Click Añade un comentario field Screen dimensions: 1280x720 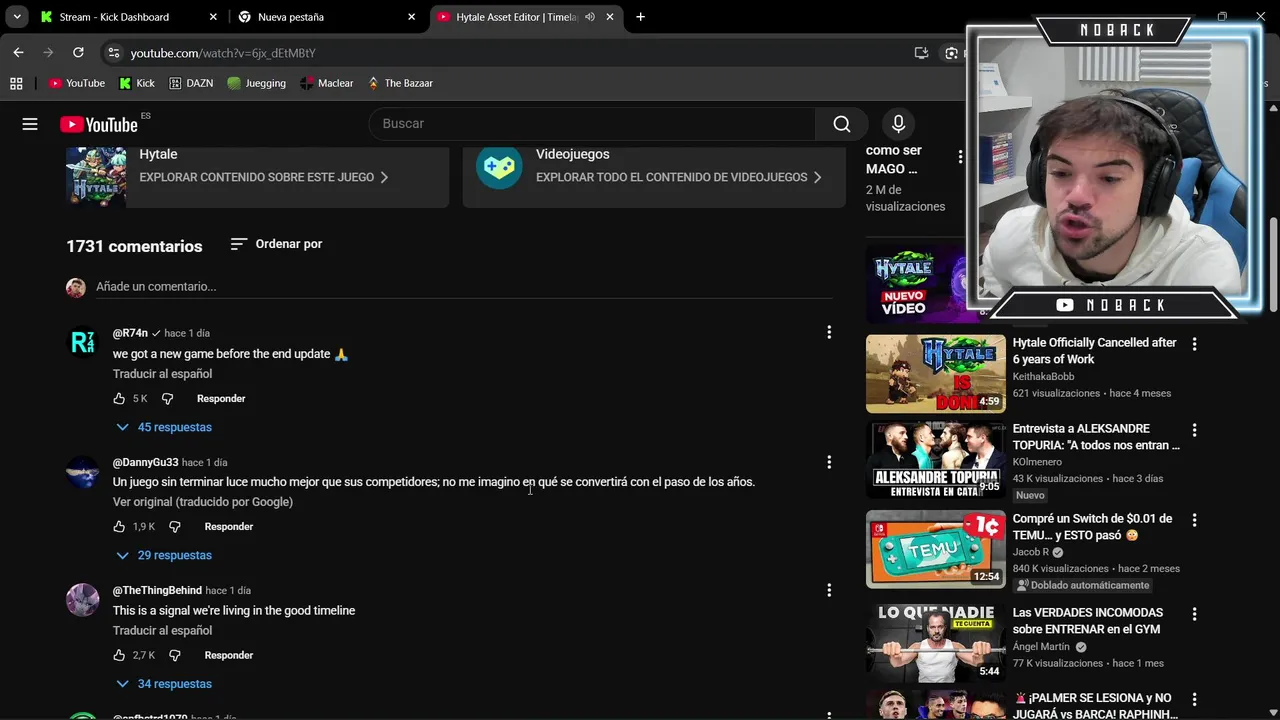(x=464, y=287)
